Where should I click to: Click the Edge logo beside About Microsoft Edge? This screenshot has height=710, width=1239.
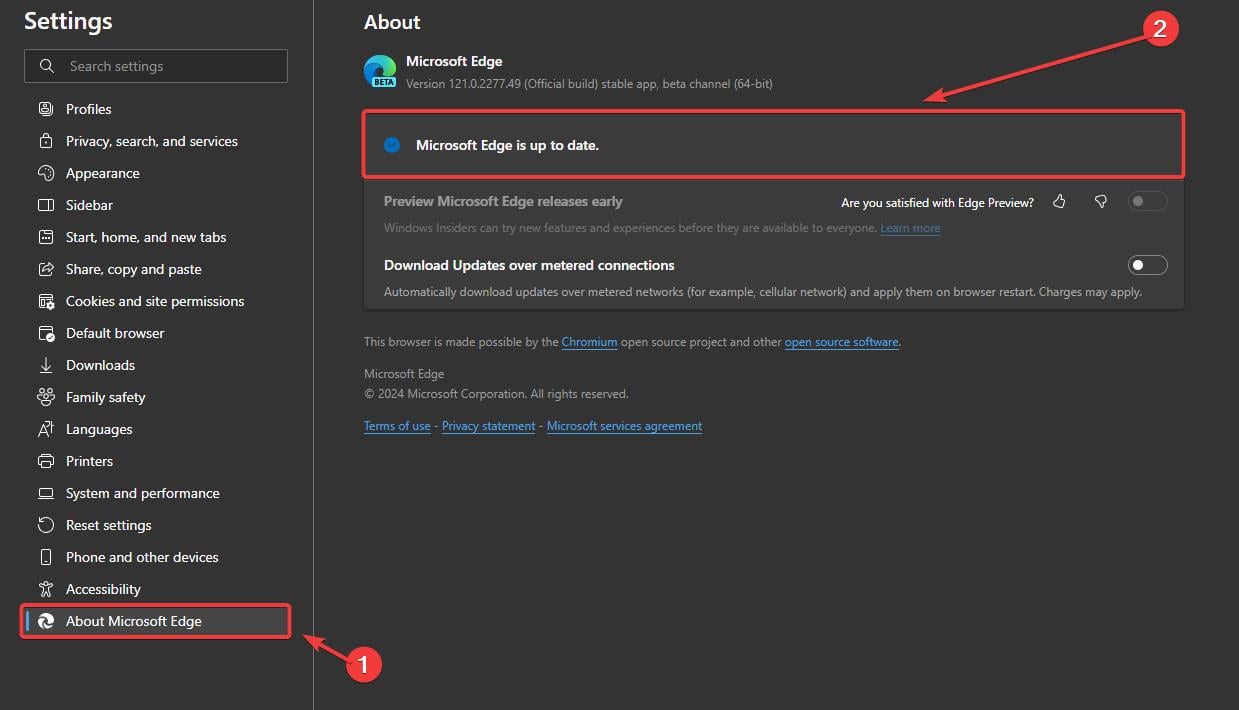click(x=45, y=621)
